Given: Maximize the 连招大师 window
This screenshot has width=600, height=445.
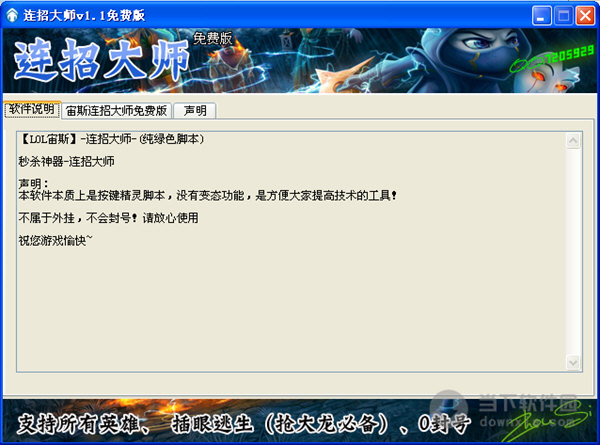Looking at the screenshot, I should tap(564, 16).
